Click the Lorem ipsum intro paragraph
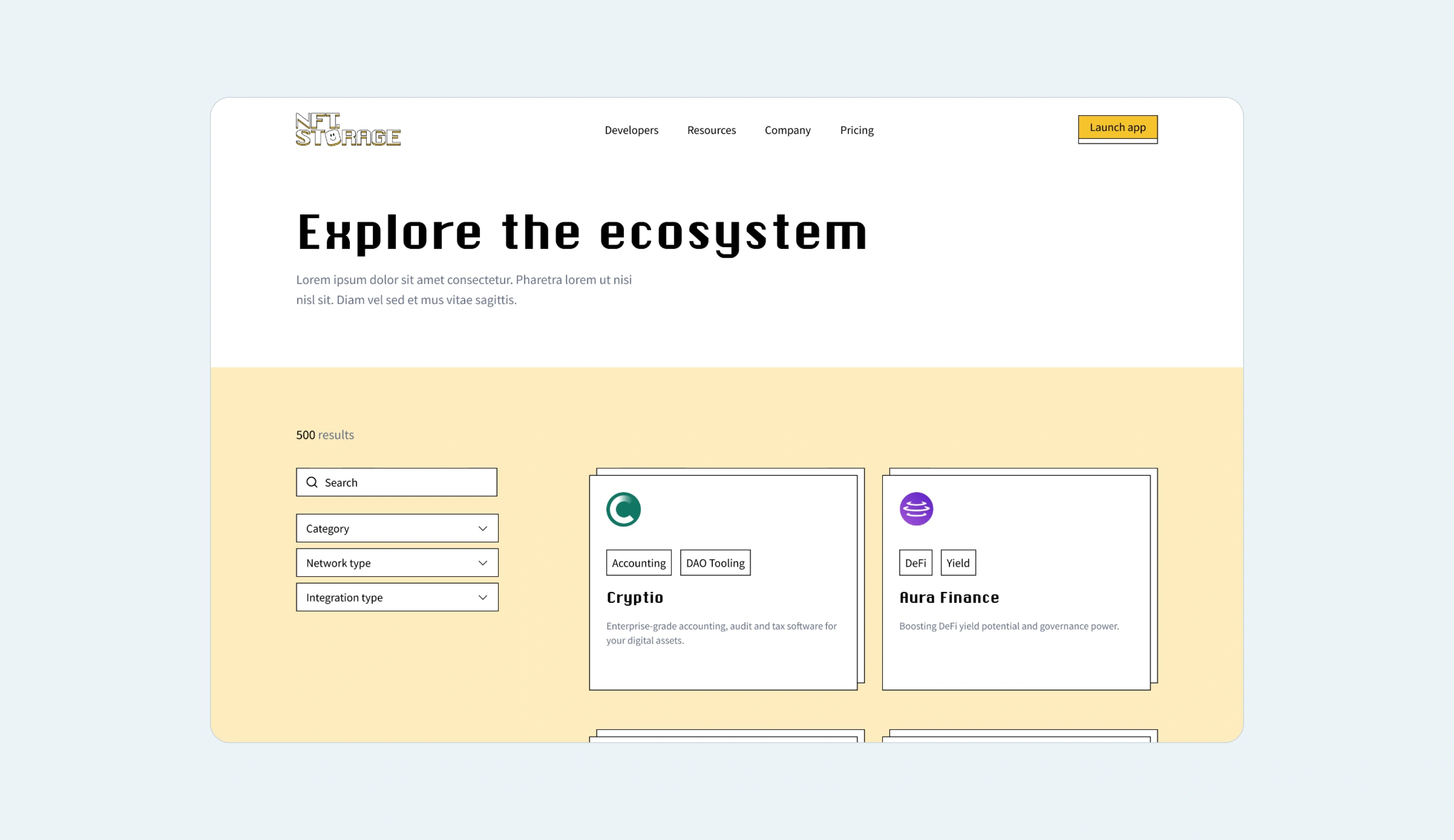Viewport: 1454px width, 840px height. click(x=464, y=290)
